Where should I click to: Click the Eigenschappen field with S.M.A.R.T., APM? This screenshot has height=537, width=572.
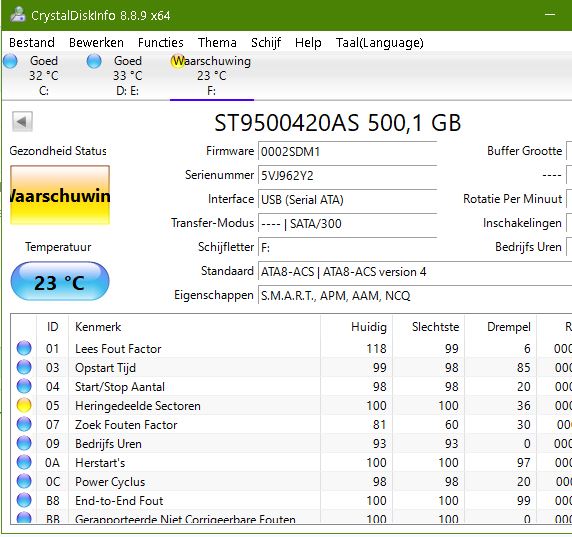415,295
